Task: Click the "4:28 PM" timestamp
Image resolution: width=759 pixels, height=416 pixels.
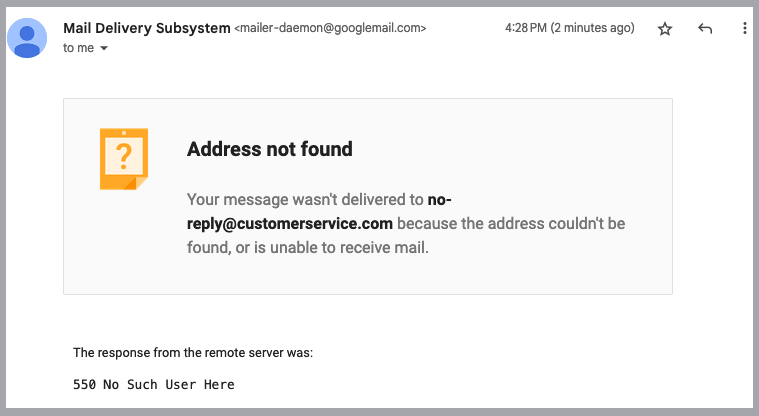Action: (526, 28)
